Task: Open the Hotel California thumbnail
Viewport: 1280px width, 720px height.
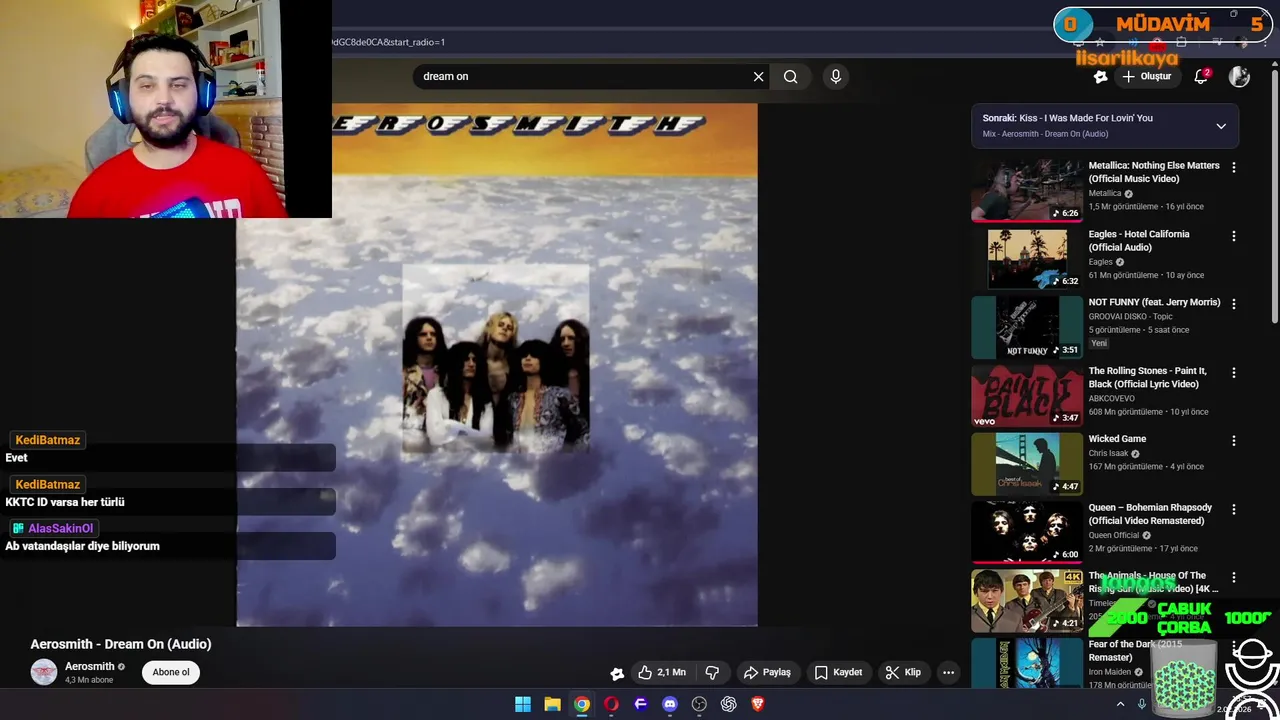Action: pos(1027,259)
